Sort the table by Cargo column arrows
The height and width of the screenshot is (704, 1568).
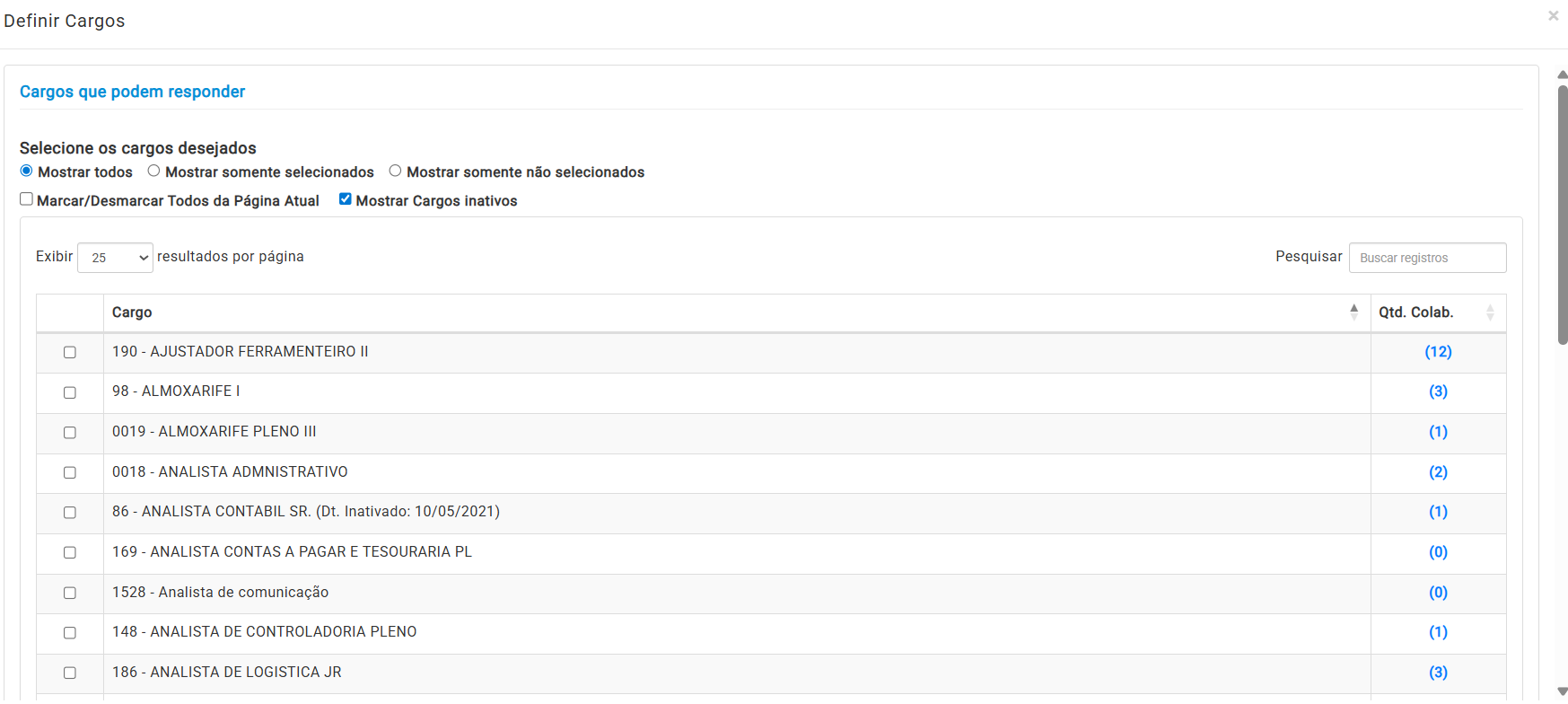tap(1353, 312)
